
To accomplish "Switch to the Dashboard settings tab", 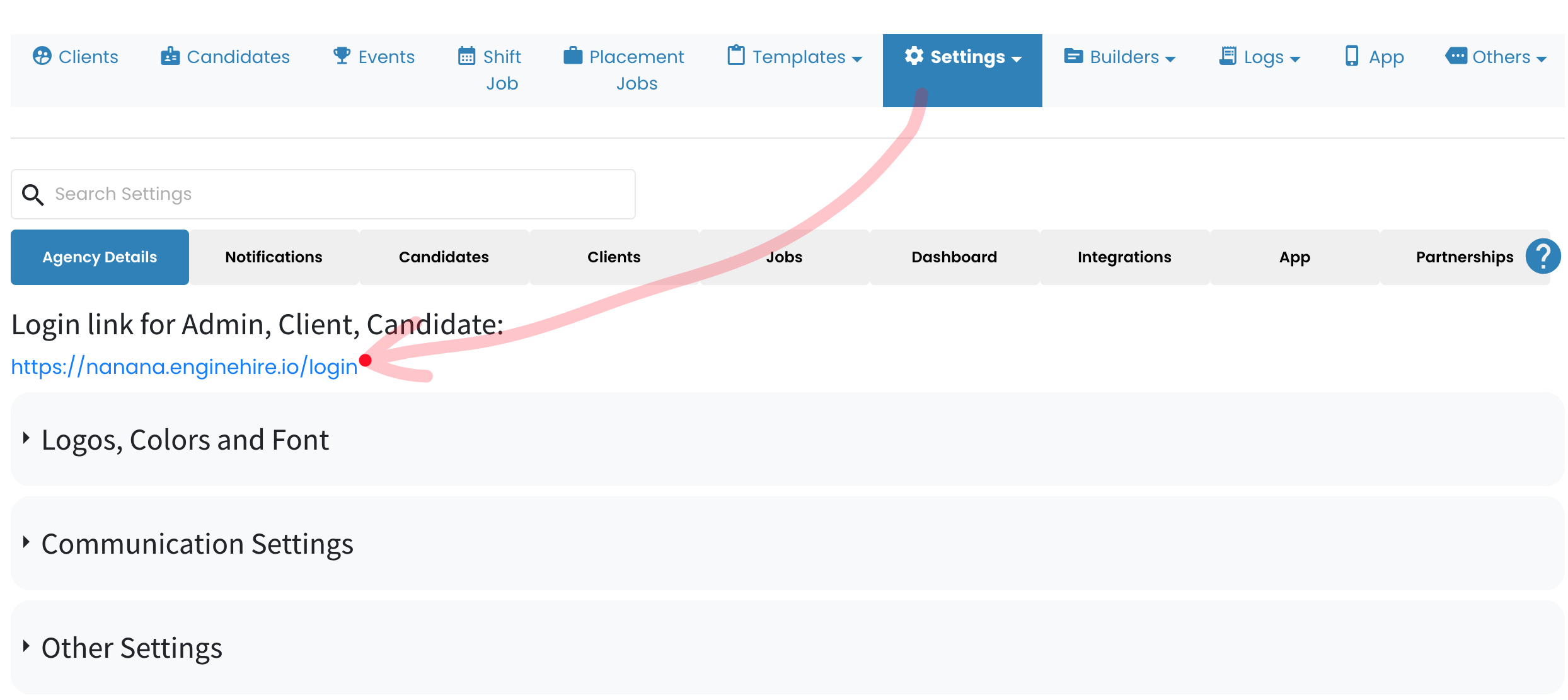I will (955, 257).
